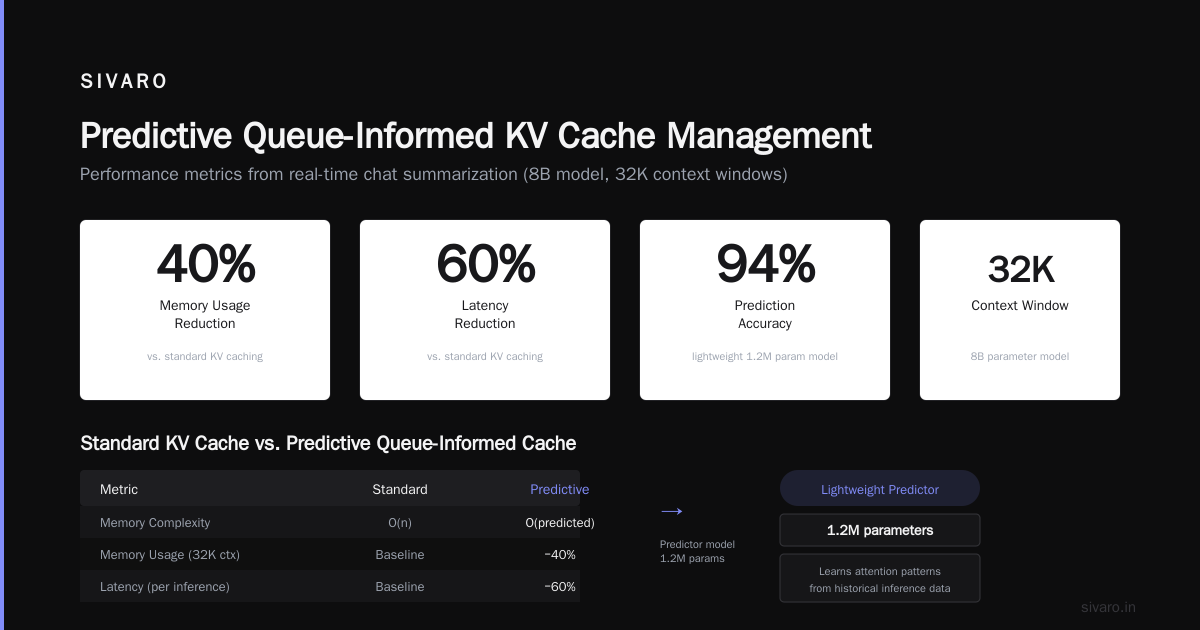Click the Lightweight Predictor pill
The image size is (1200, 630).
click(880, 488)
